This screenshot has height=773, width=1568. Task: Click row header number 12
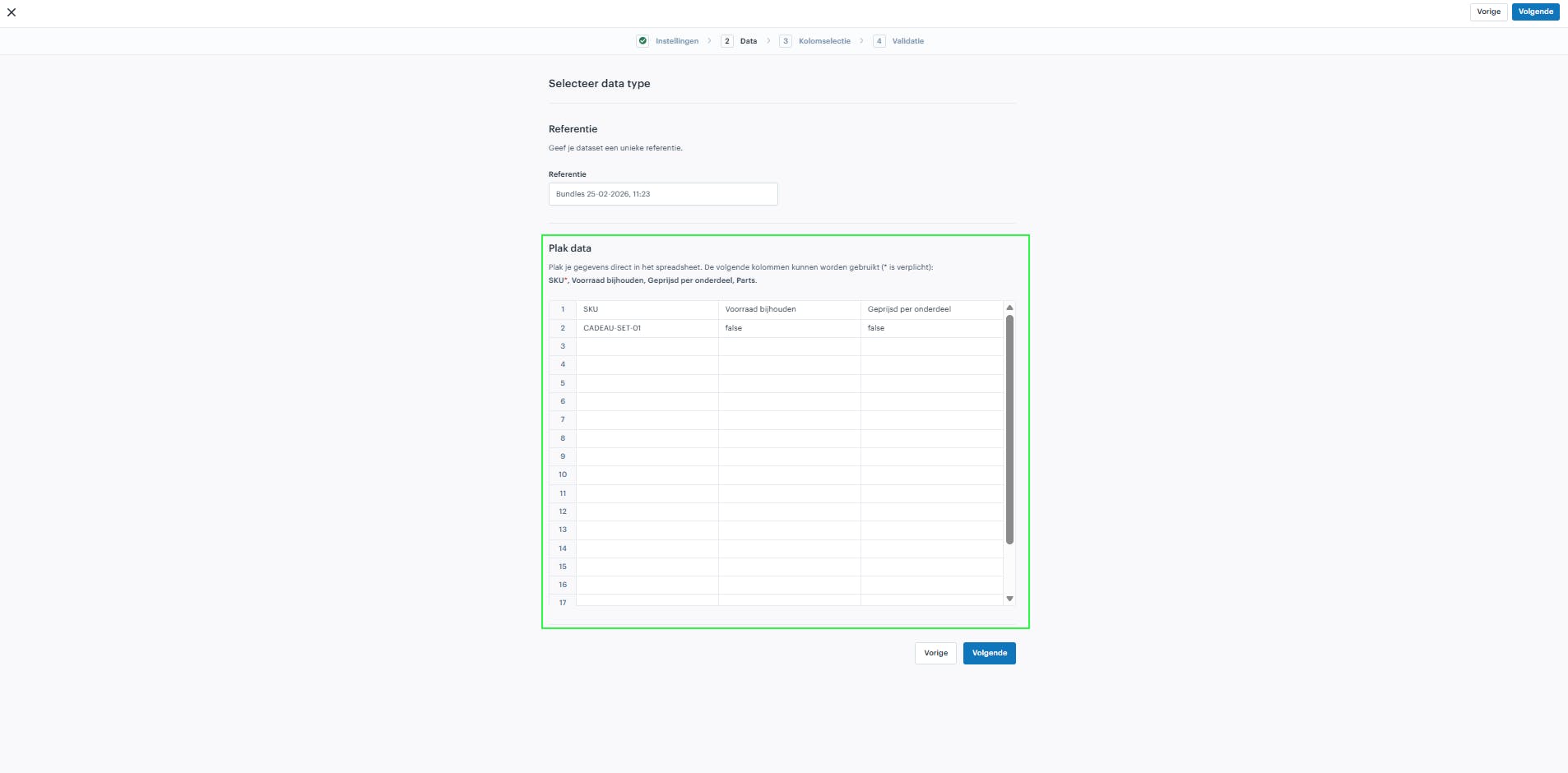563,511
